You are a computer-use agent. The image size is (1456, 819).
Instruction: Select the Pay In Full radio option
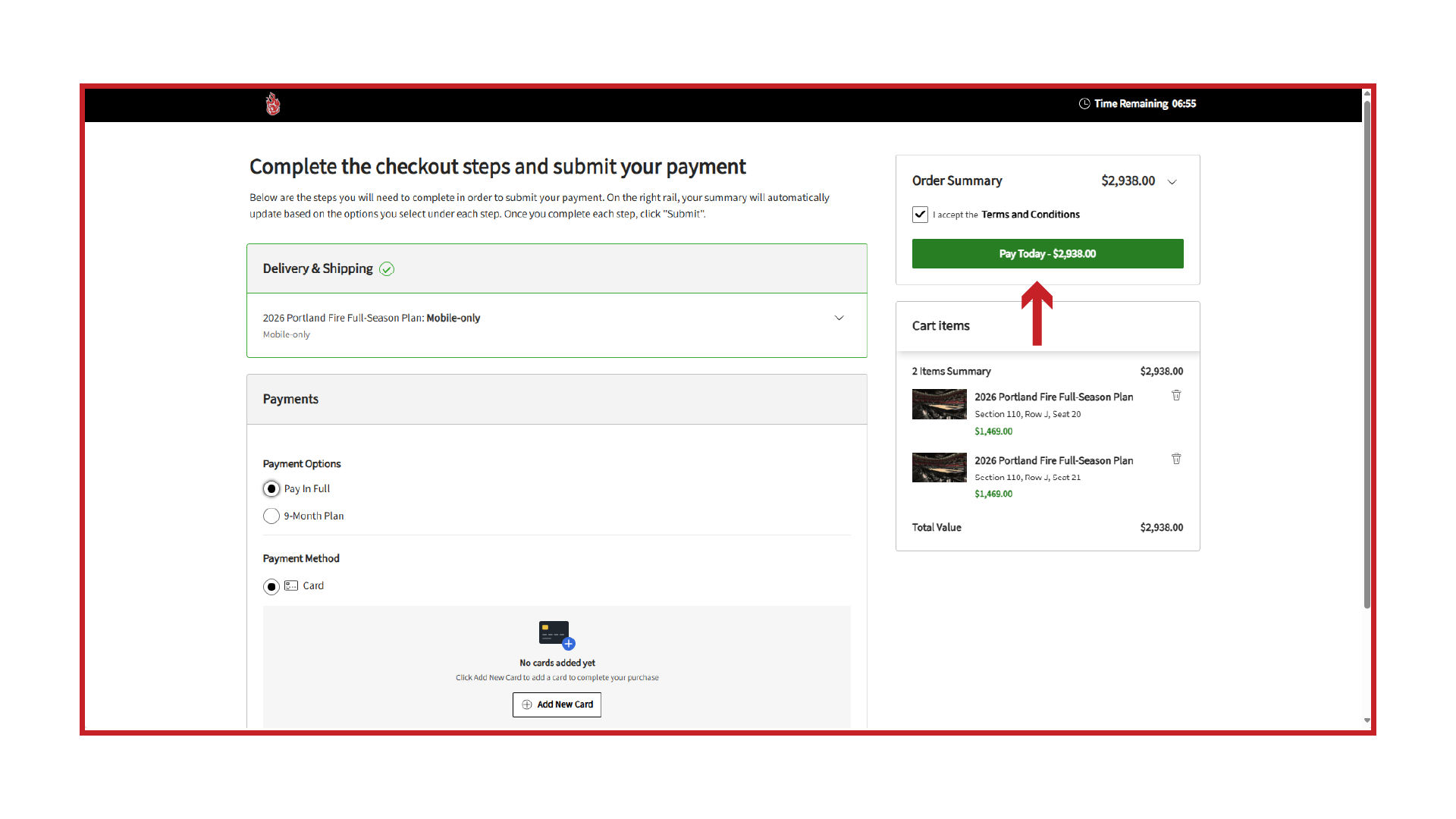point(271,489)
